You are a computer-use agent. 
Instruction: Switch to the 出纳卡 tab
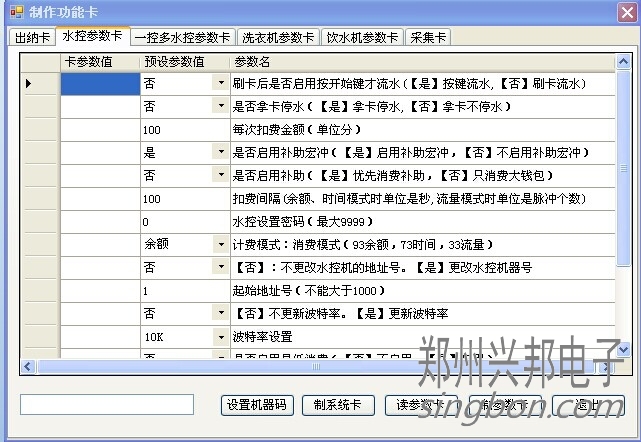tap(33, 38)
